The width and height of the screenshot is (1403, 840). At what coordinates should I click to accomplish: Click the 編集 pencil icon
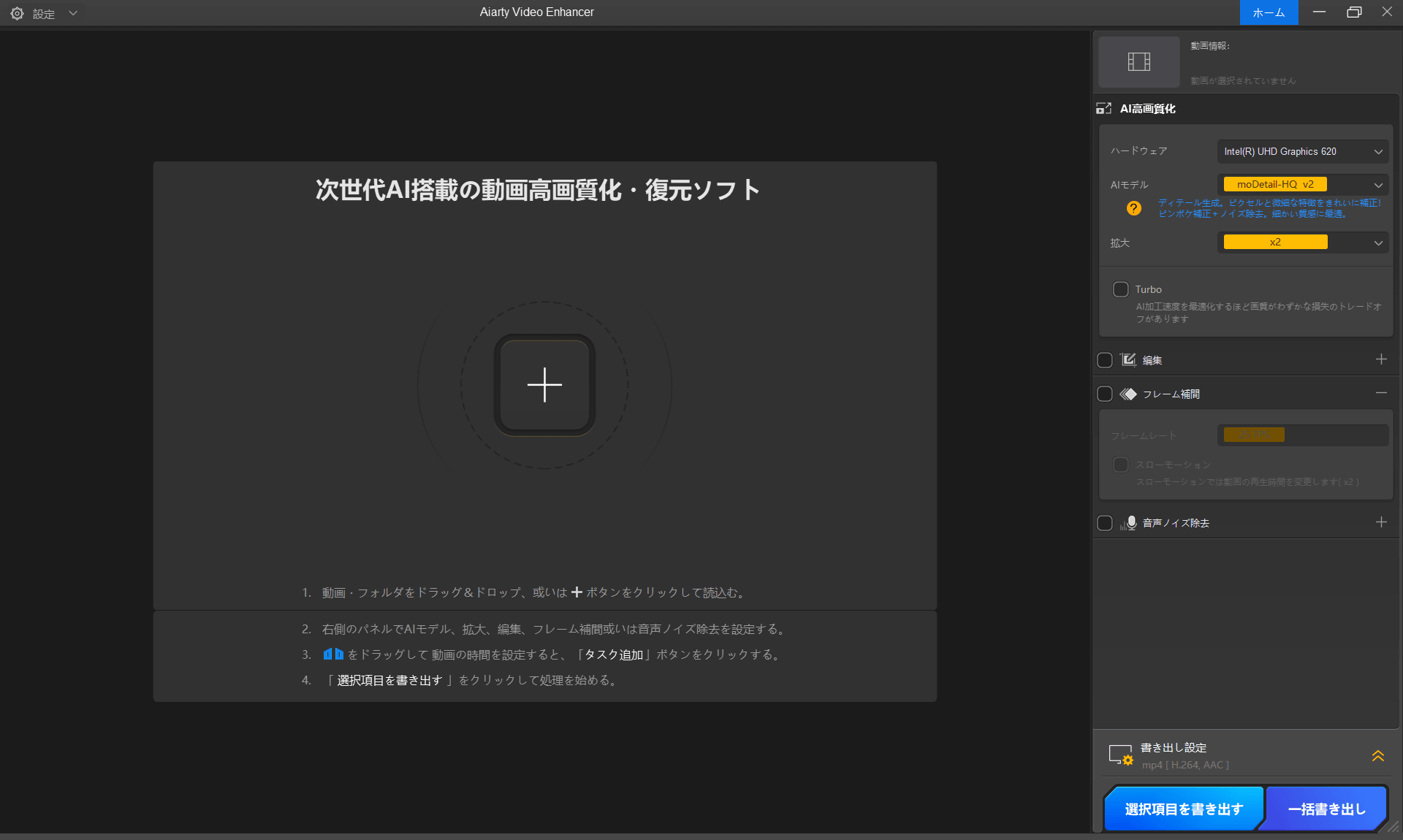tap(1128, 359)
